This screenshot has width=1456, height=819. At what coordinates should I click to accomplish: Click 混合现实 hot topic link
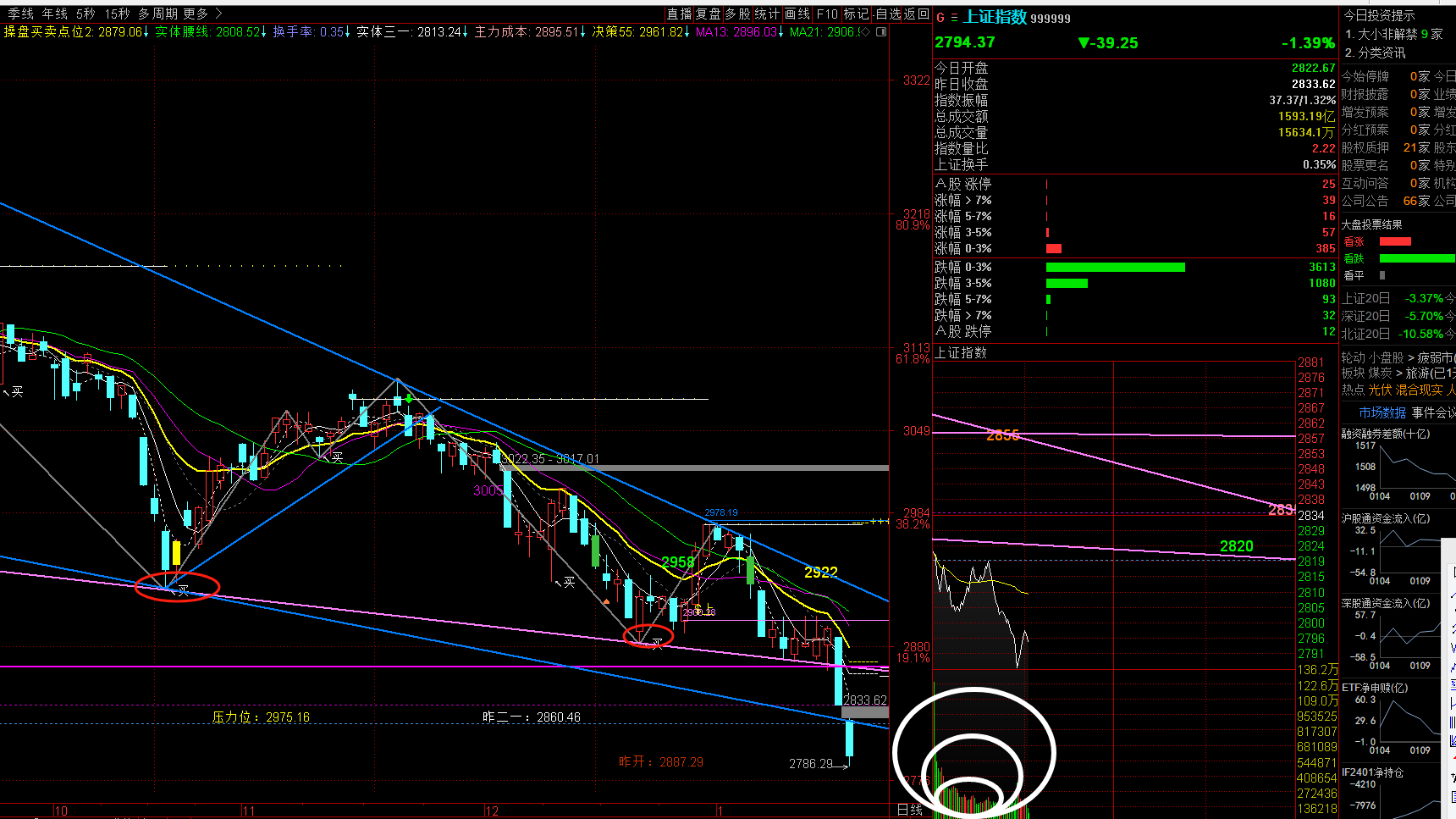1420,390
